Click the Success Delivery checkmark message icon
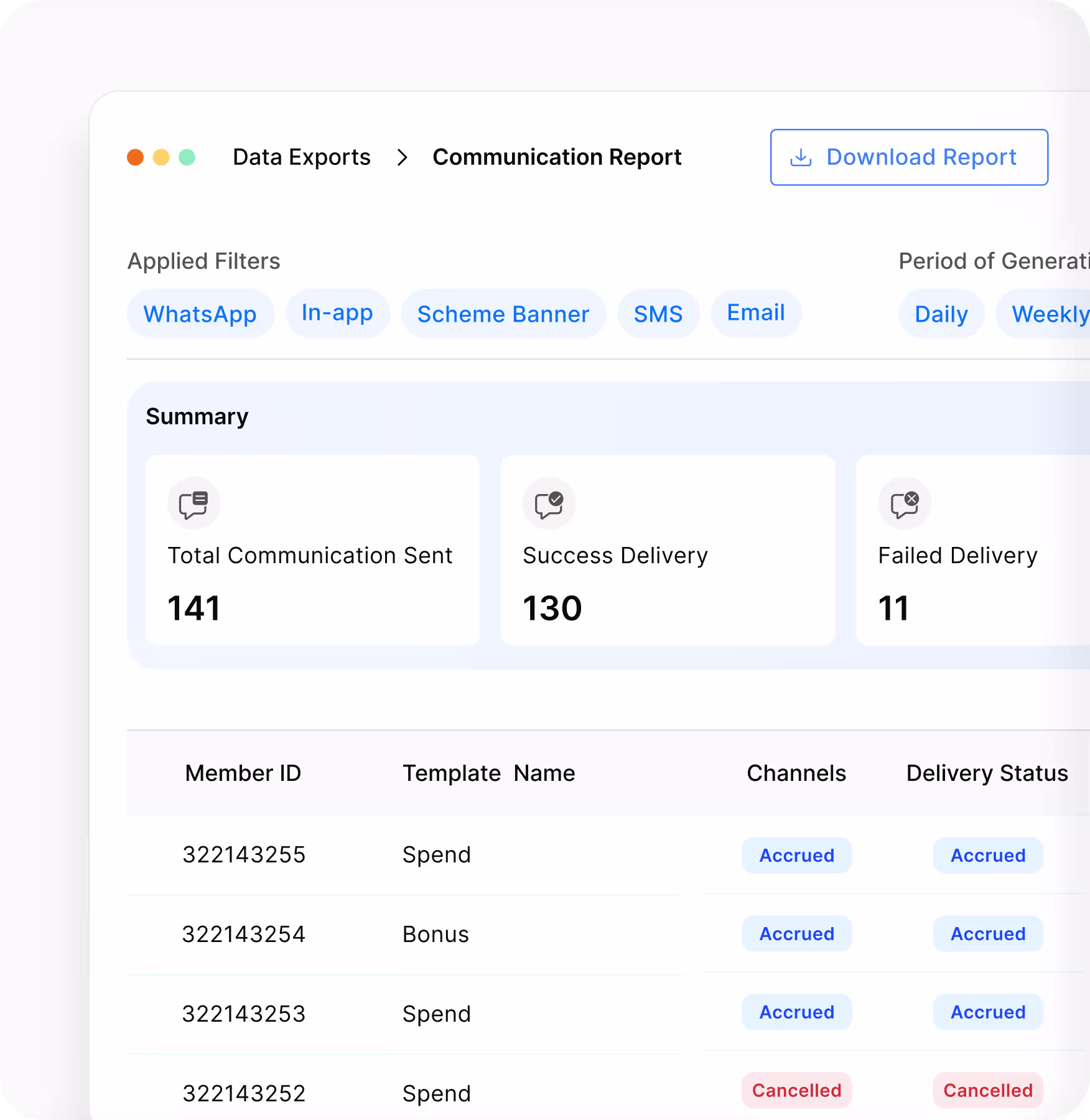This screenshot has width=1090, height=1120. (549, 503)
